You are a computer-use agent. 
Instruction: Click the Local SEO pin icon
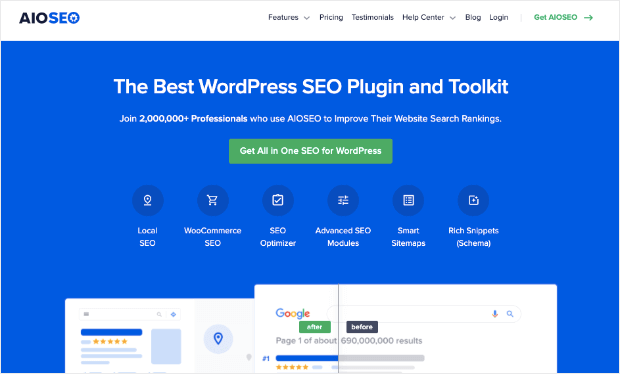(147, 200)
